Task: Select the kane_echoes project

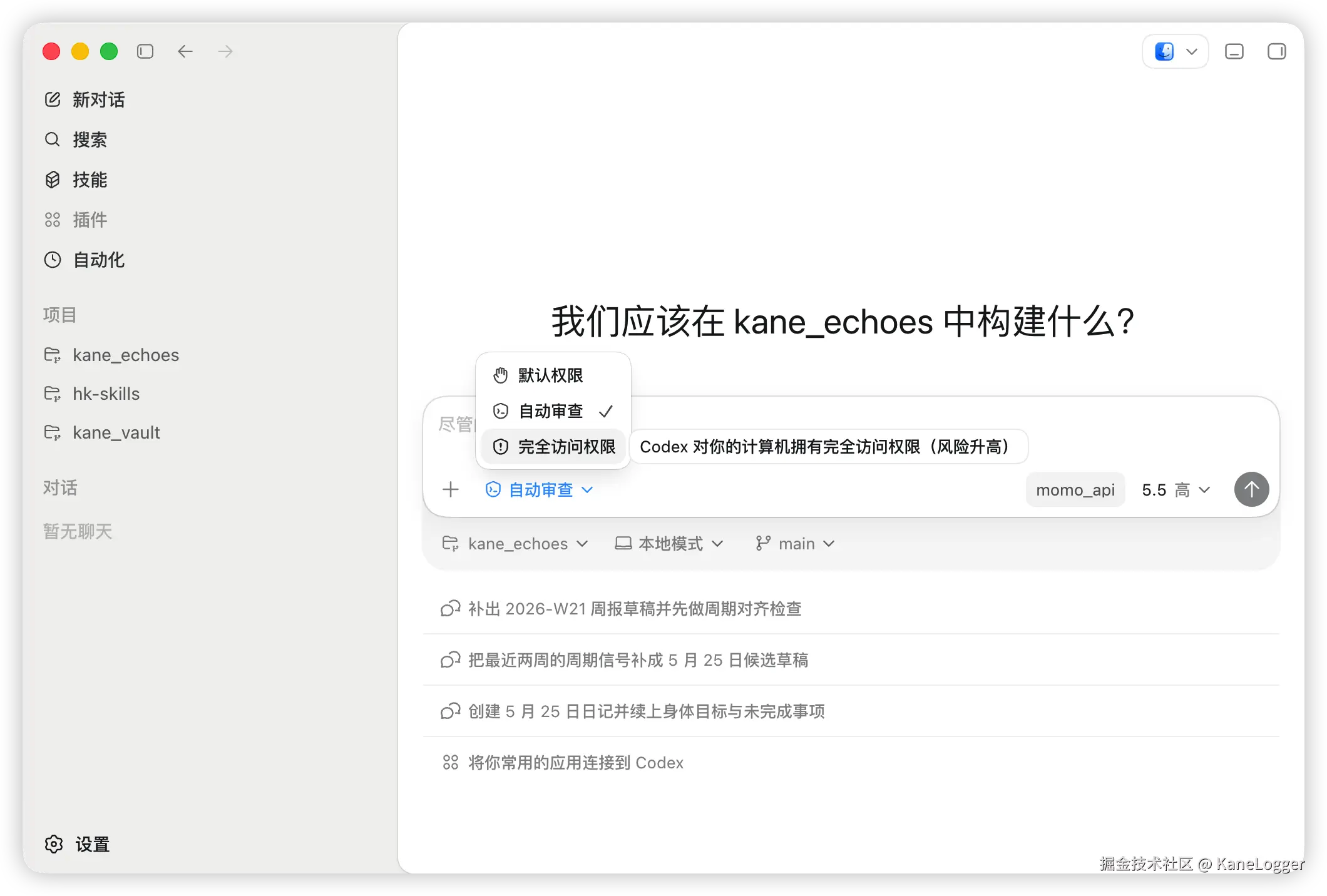Action: pos(111,355)
